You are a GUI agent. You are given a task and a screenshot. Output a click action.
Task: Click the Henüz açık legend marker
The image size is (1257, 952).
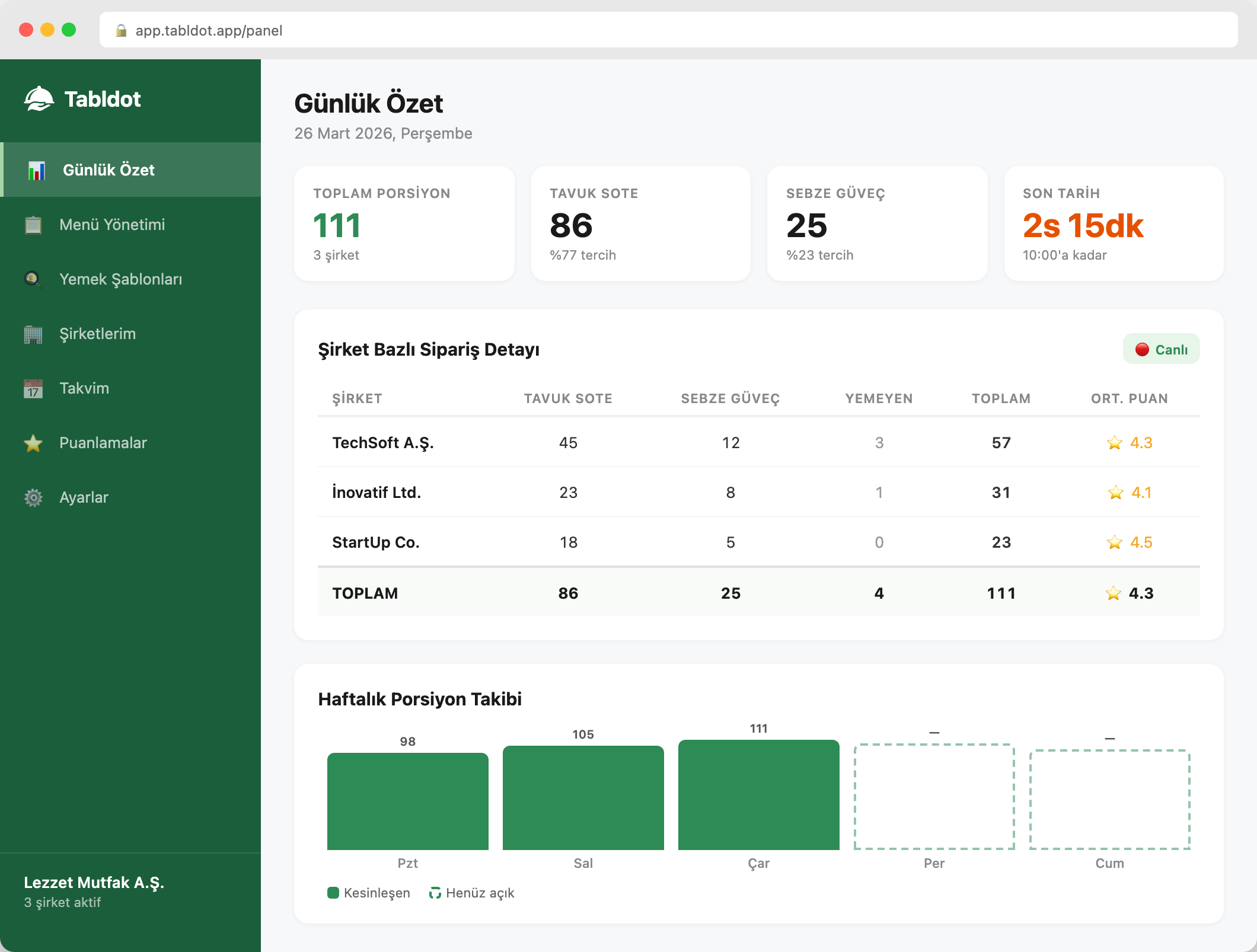[435, 893]
